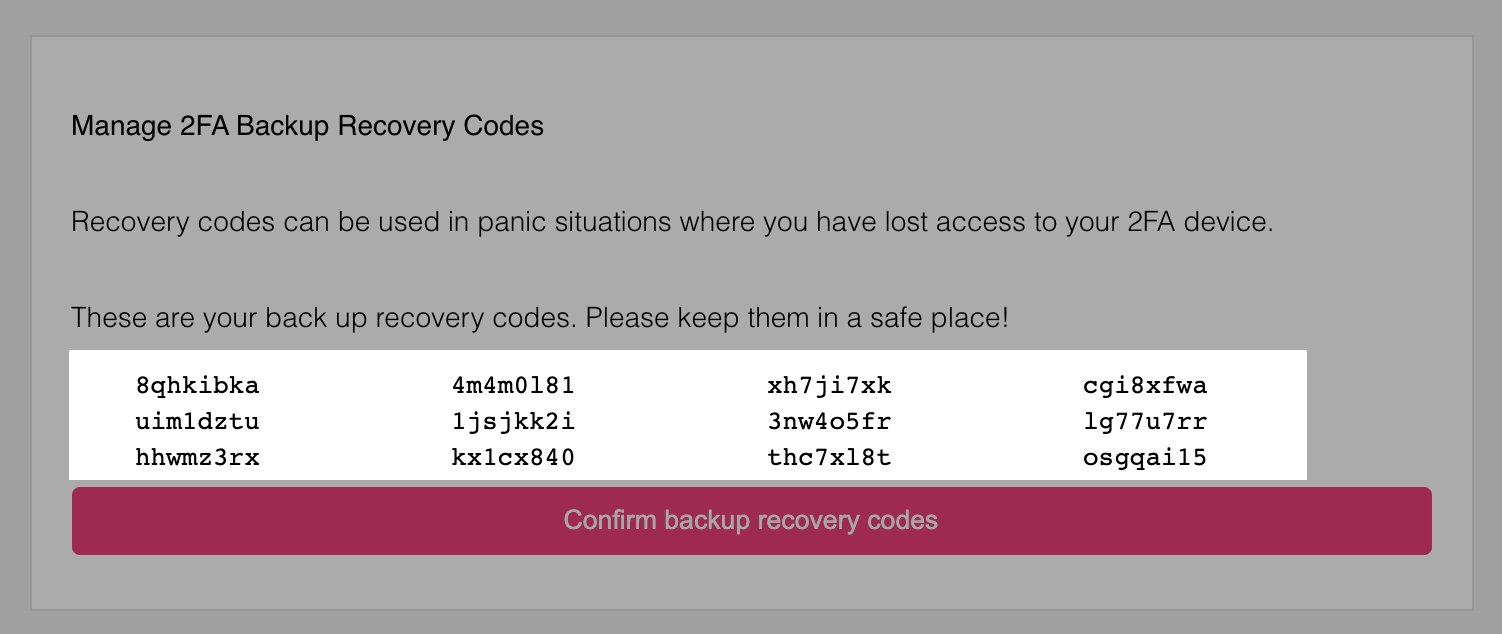This screenshot has width=1502, height=634.
Task: Select recovery code cgi8xfwa
Action: (1145, 385)
